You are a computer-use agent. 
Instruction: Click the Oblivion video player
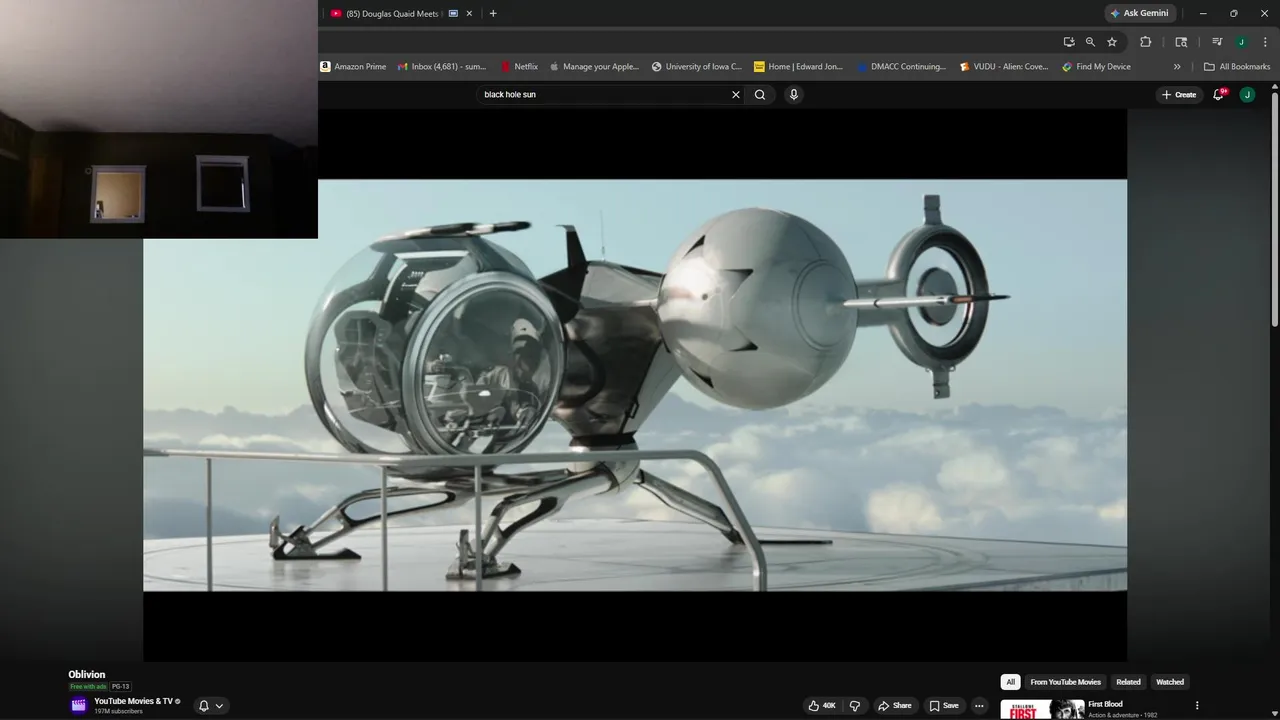pyautogui.click(x=635, y=385)
